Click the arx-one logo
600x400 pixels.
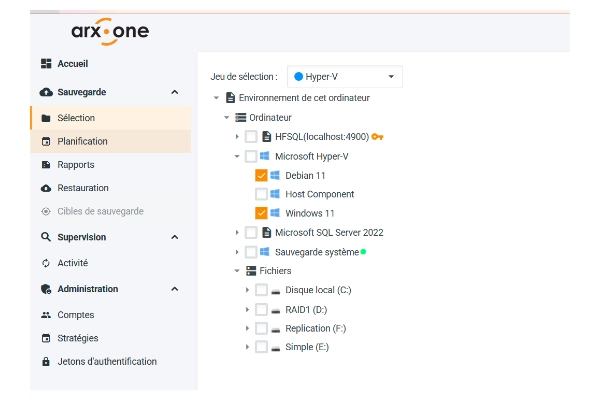tap(110, 32)
